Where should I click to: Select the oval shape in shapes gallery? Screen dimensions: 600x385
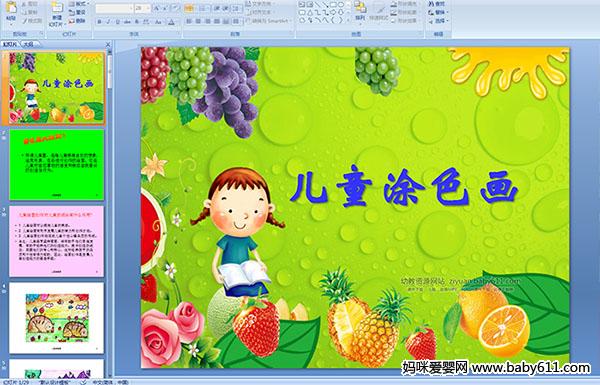pyautogui.click(x=342, y=4)
